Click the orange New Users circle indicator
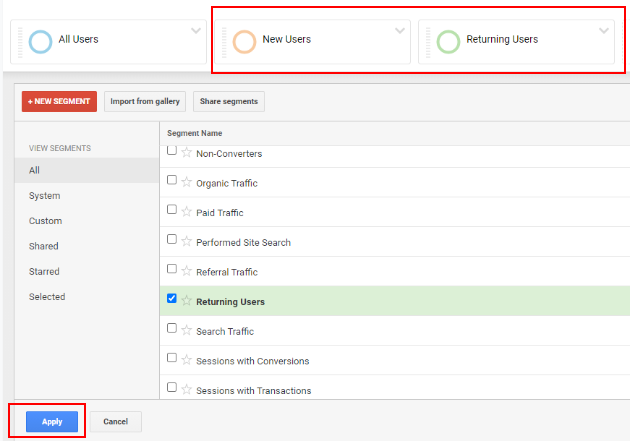The width and height of the screenshot is (630, 441). coord(244,42)
